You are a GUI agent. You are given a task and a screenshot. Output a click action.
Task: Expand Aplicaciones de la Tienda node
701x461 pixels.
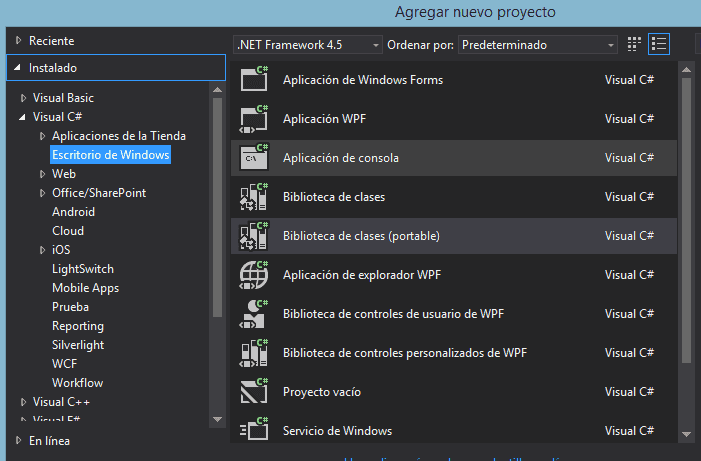coord(42,136)
